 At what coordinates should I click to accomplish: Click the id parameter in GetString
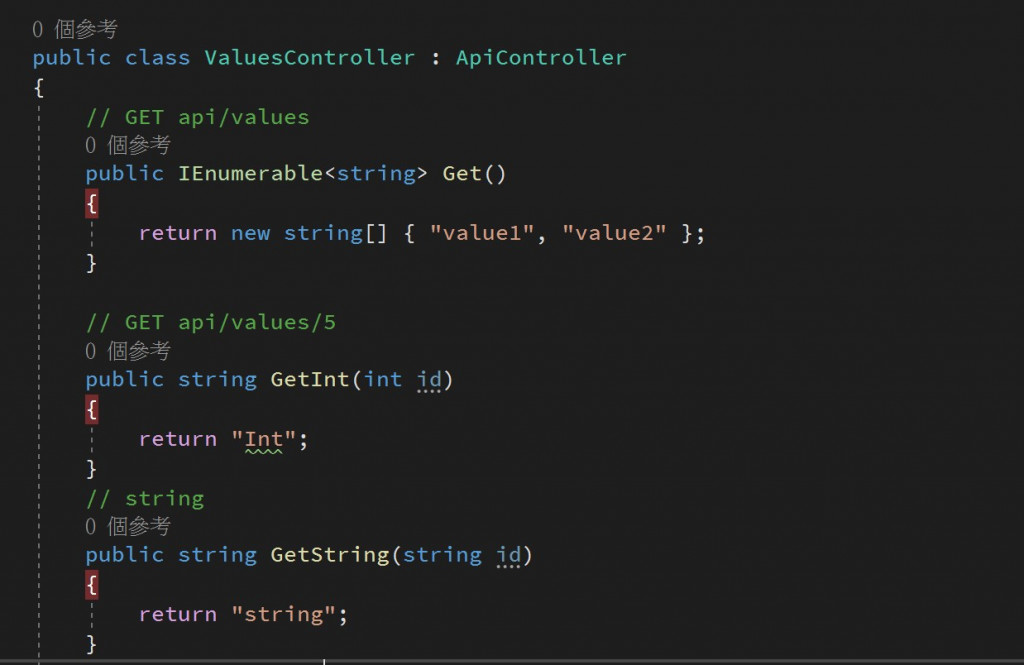coord(508,555)
